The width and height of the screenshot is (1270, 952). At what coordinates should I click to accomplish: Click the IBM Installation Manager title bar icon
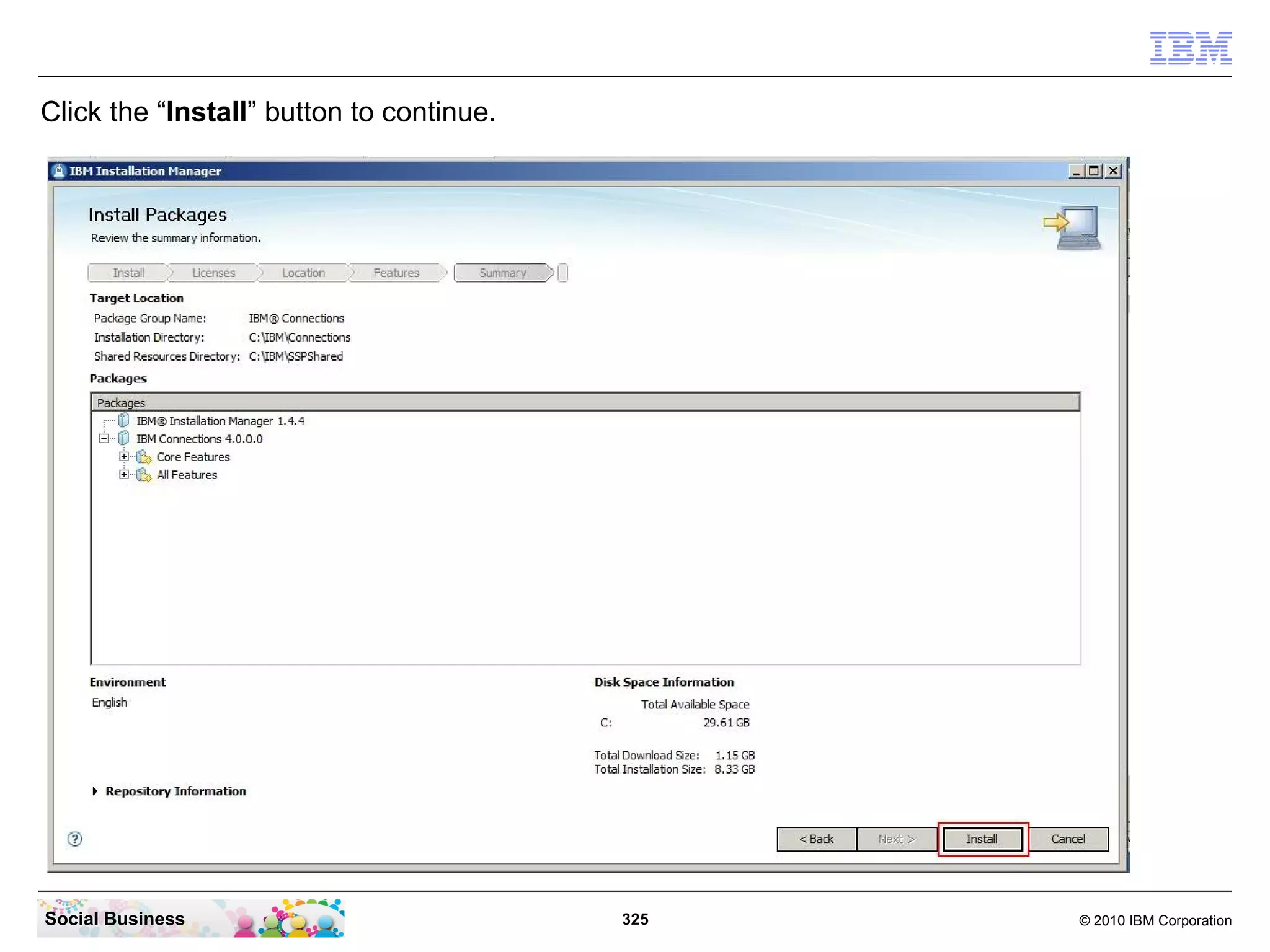[59, 171]
